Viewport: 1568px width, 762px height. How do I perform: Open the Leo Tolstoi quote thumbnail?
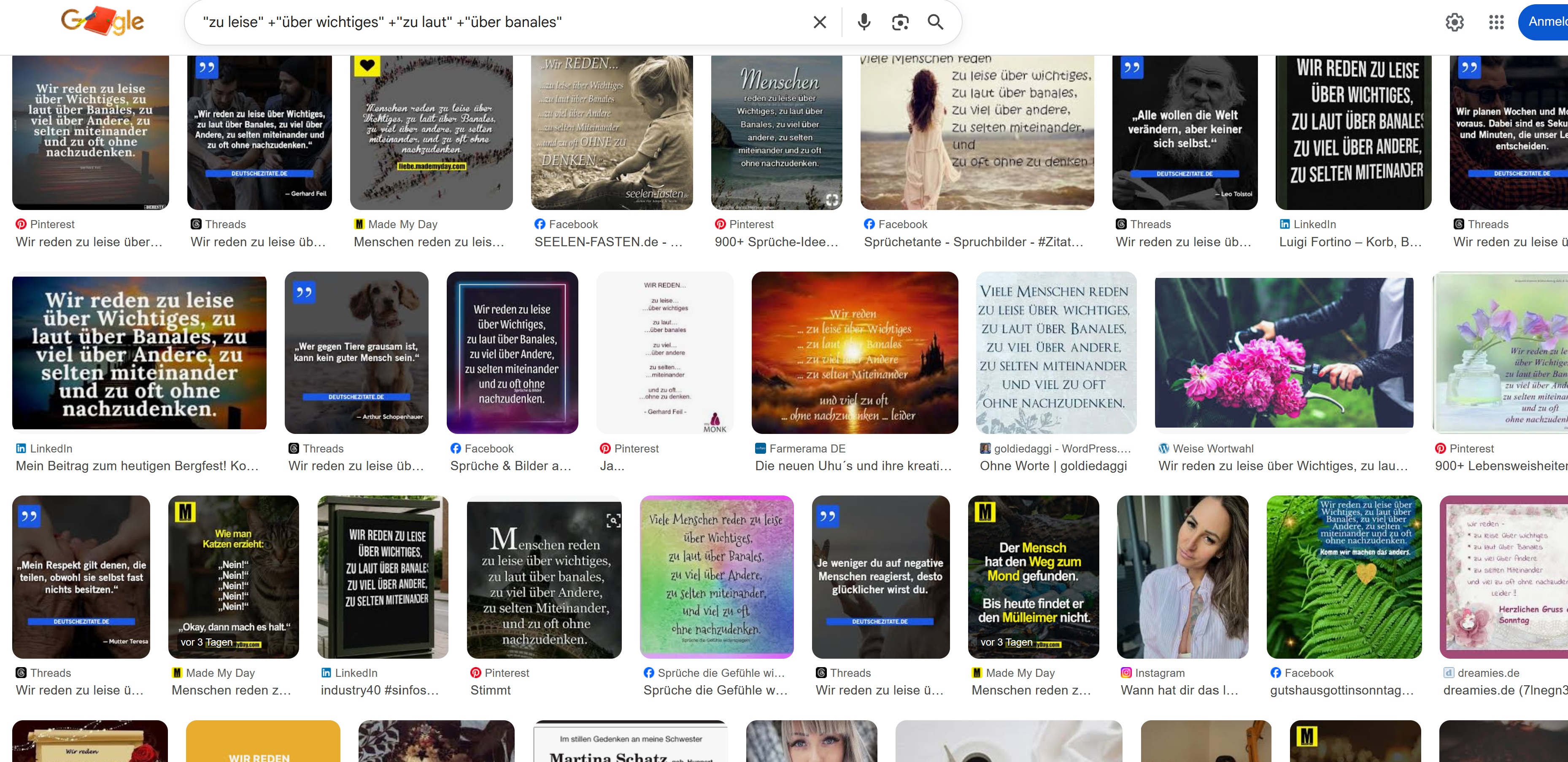[1184, 133]
